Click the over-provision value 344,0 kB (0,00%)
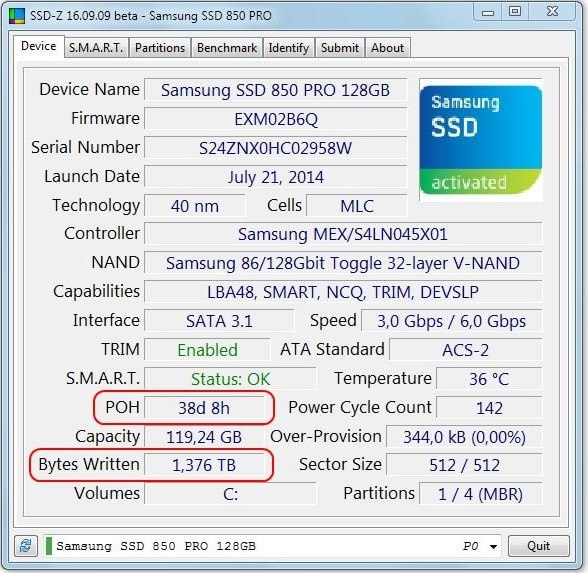Screen dimensions: 588x573 click(x=464, y=436)
